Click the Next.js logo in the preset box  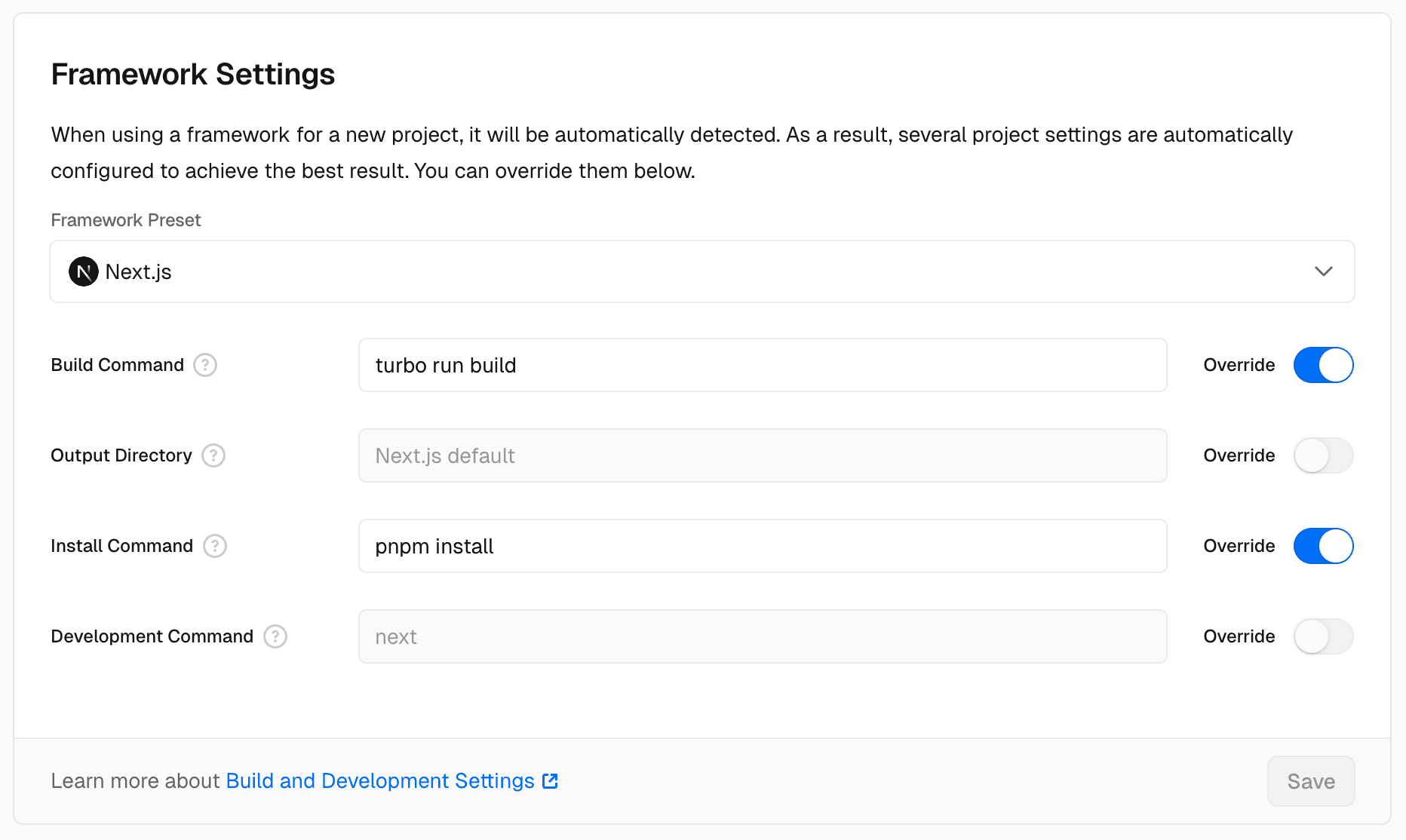tap(84, 271)
